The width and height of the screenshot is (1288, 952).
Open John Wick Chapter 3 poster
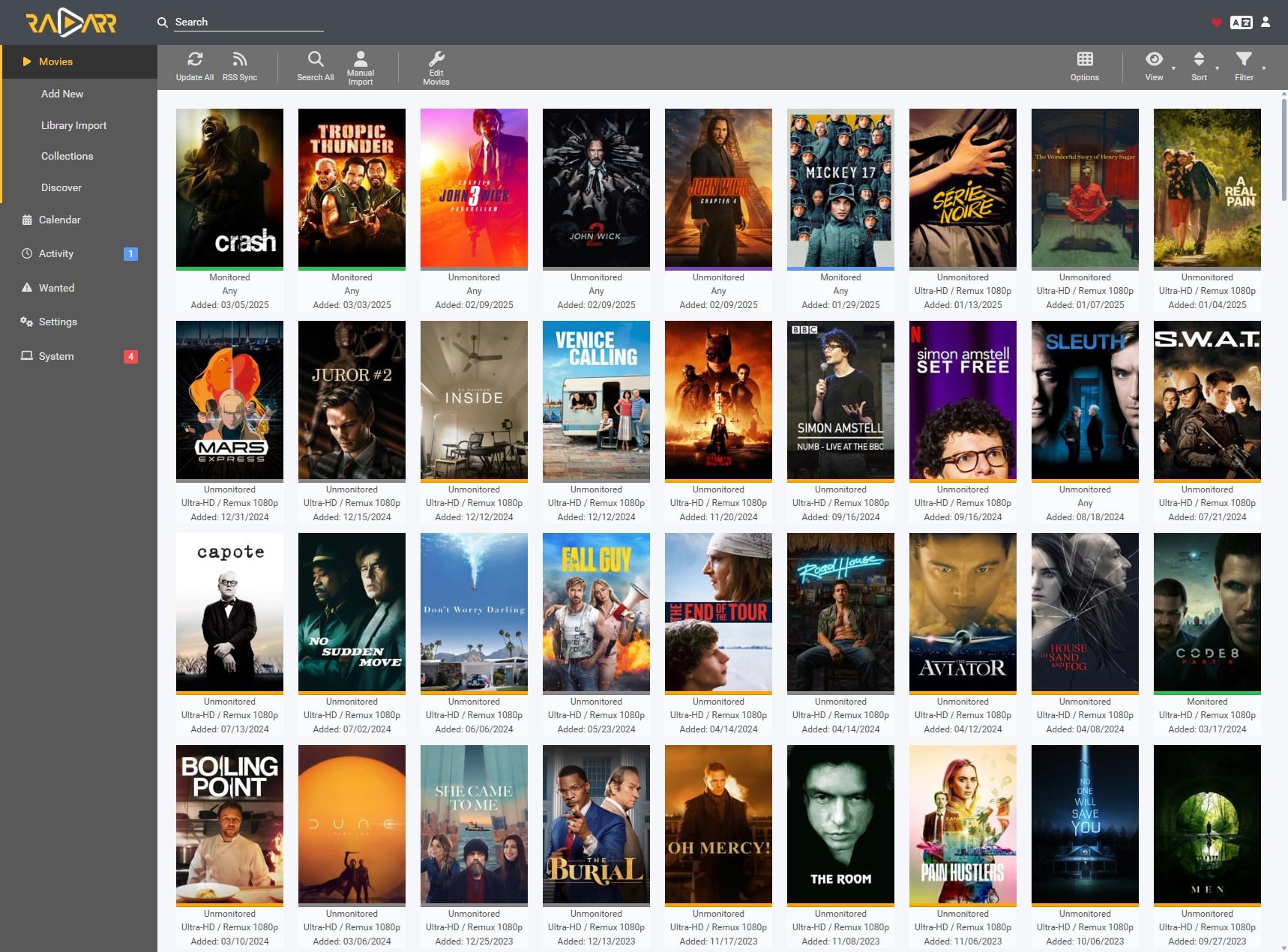[474, 188]
